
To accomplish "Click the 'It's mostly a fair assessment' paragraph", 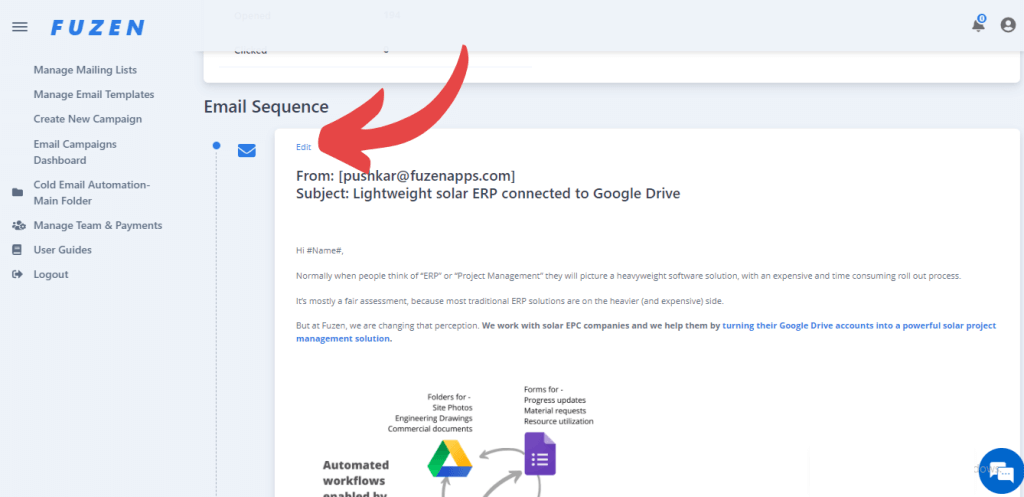I will (510, 301).
